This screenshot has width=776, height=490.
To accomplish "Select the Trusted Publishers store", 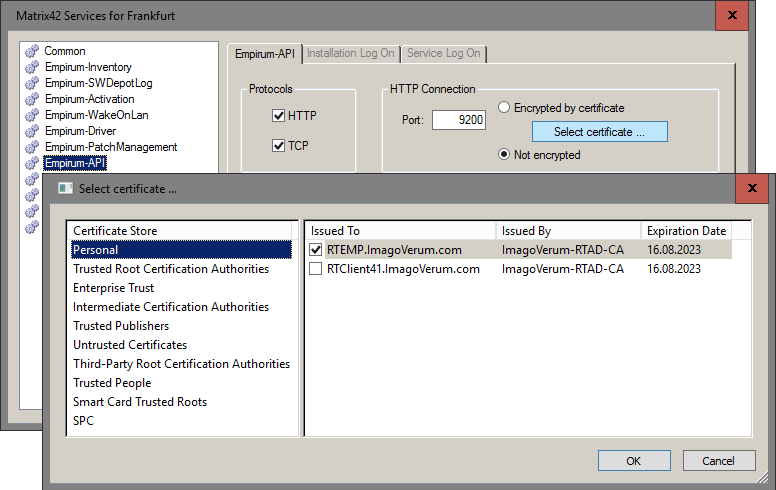I will point(121,326).
